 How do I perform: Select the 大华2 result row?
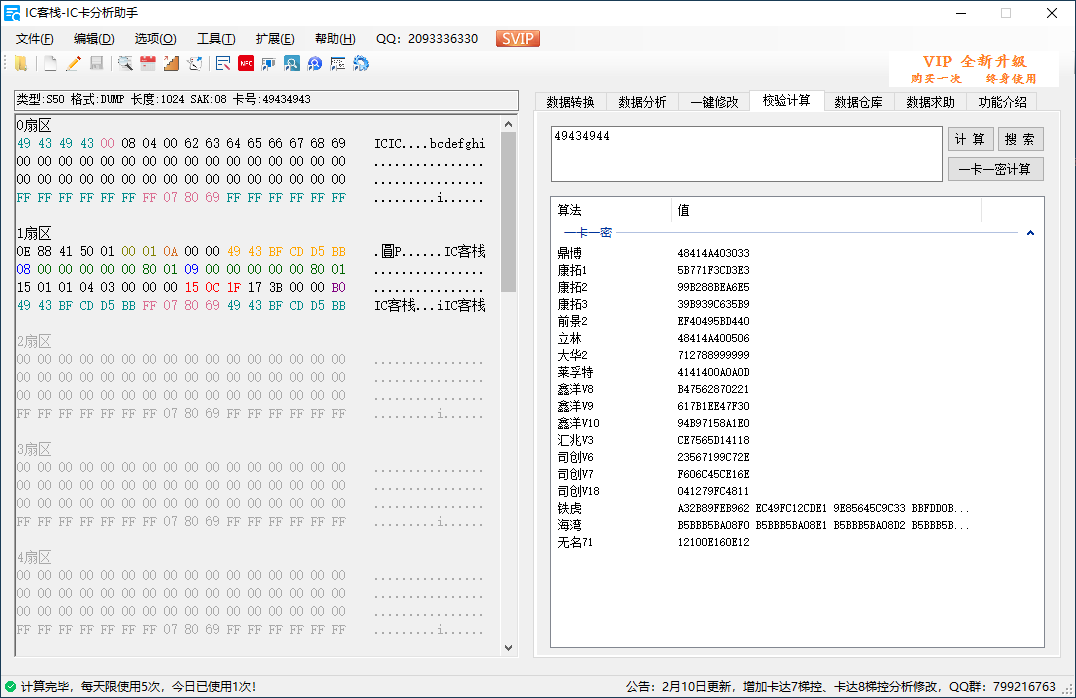click(797, 356)
